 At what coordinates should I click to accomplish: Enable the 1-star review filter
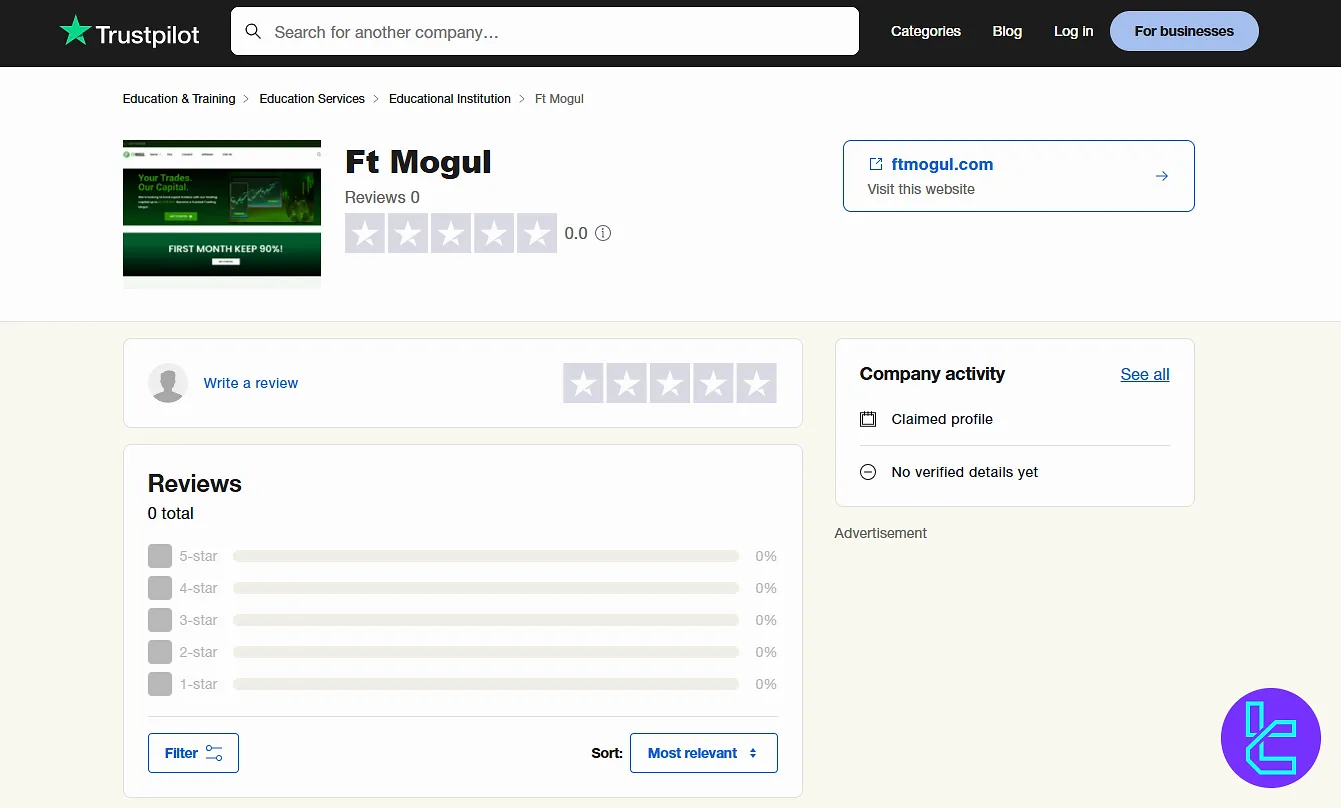(160, 684)
